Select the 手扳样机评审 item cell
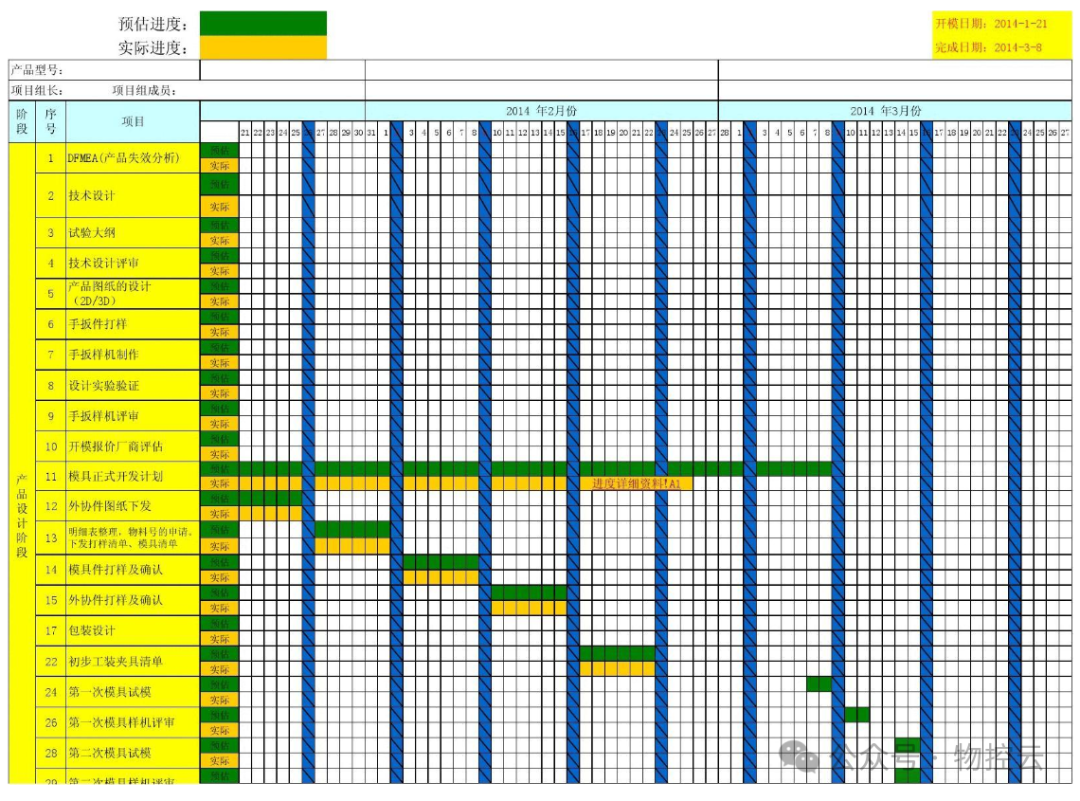Viewport: 1080px width, 801px height. point(133,416)
